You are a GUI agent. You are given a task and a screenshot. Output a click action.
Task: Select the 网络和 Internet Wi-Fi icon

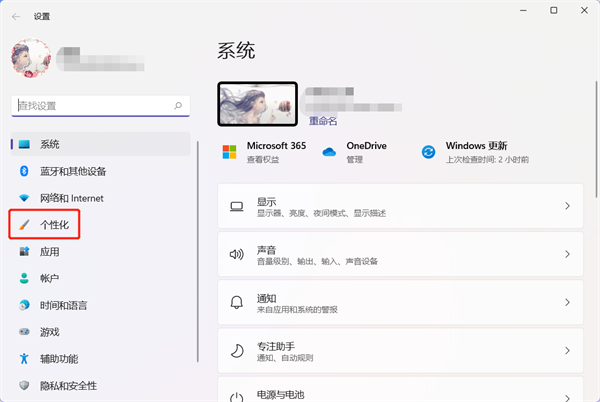point(24,198)
